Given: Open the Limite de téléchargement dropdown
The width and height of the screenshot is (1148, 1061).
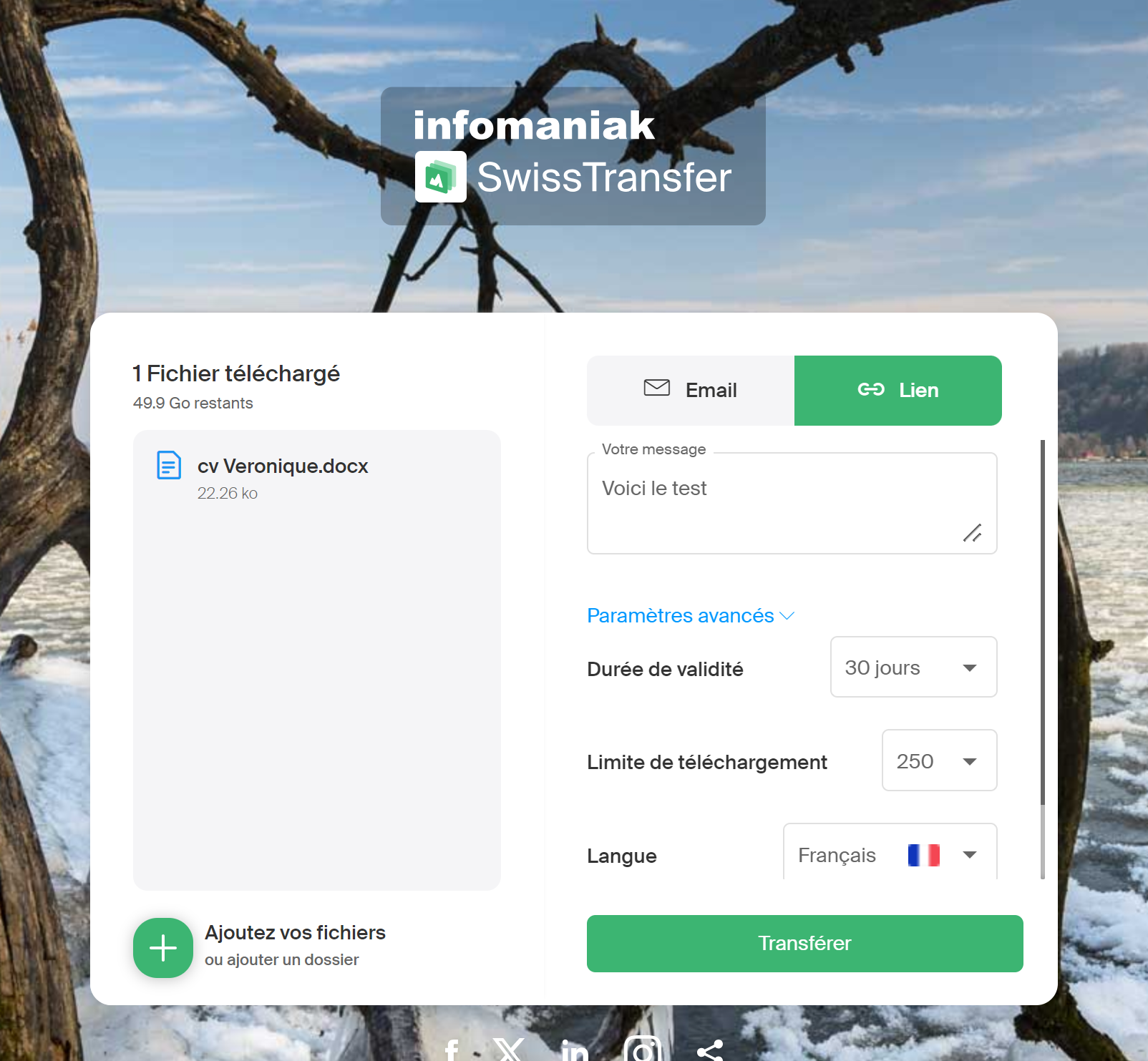Looking at the screenshot, I should pos(940,761).
